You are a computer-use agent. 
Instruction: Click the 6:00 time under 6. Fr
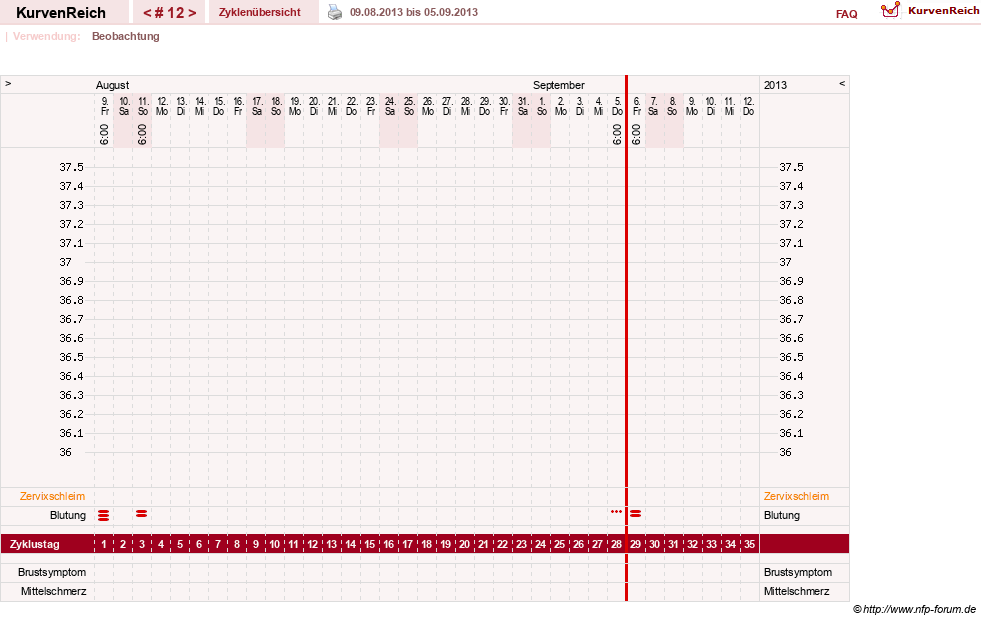click(x=636, y=134)
